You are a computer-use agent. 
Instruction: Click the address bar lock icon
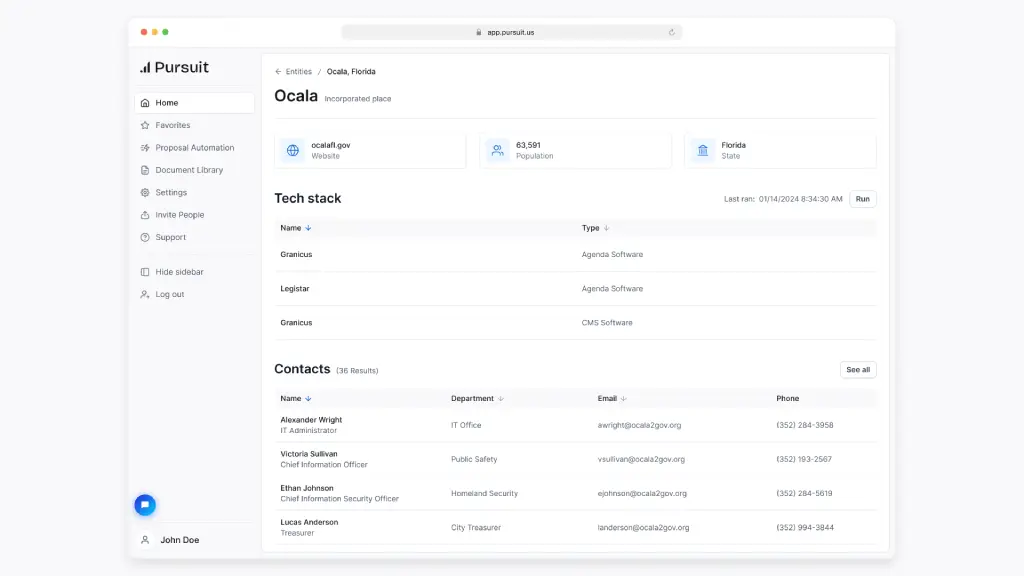tap(479, 32)
